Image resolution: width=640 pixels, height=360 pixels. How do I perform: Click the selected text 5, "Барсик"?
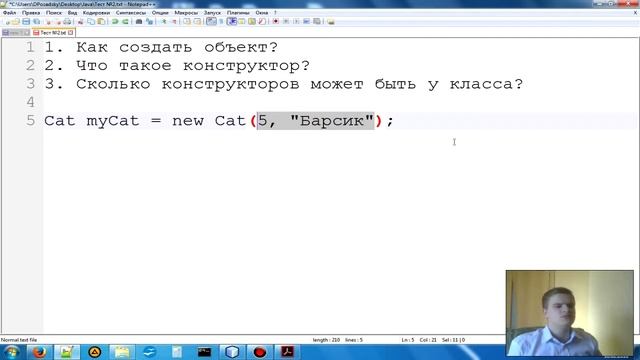[x=316, y=121]
